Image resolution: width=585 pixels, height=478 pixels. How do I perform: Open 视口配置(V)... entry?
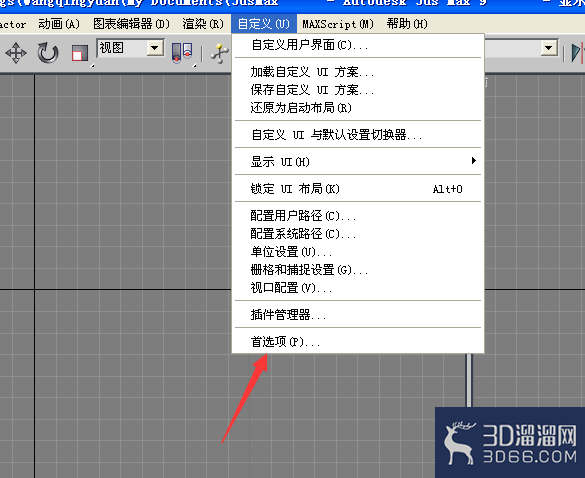pos(358,288)
